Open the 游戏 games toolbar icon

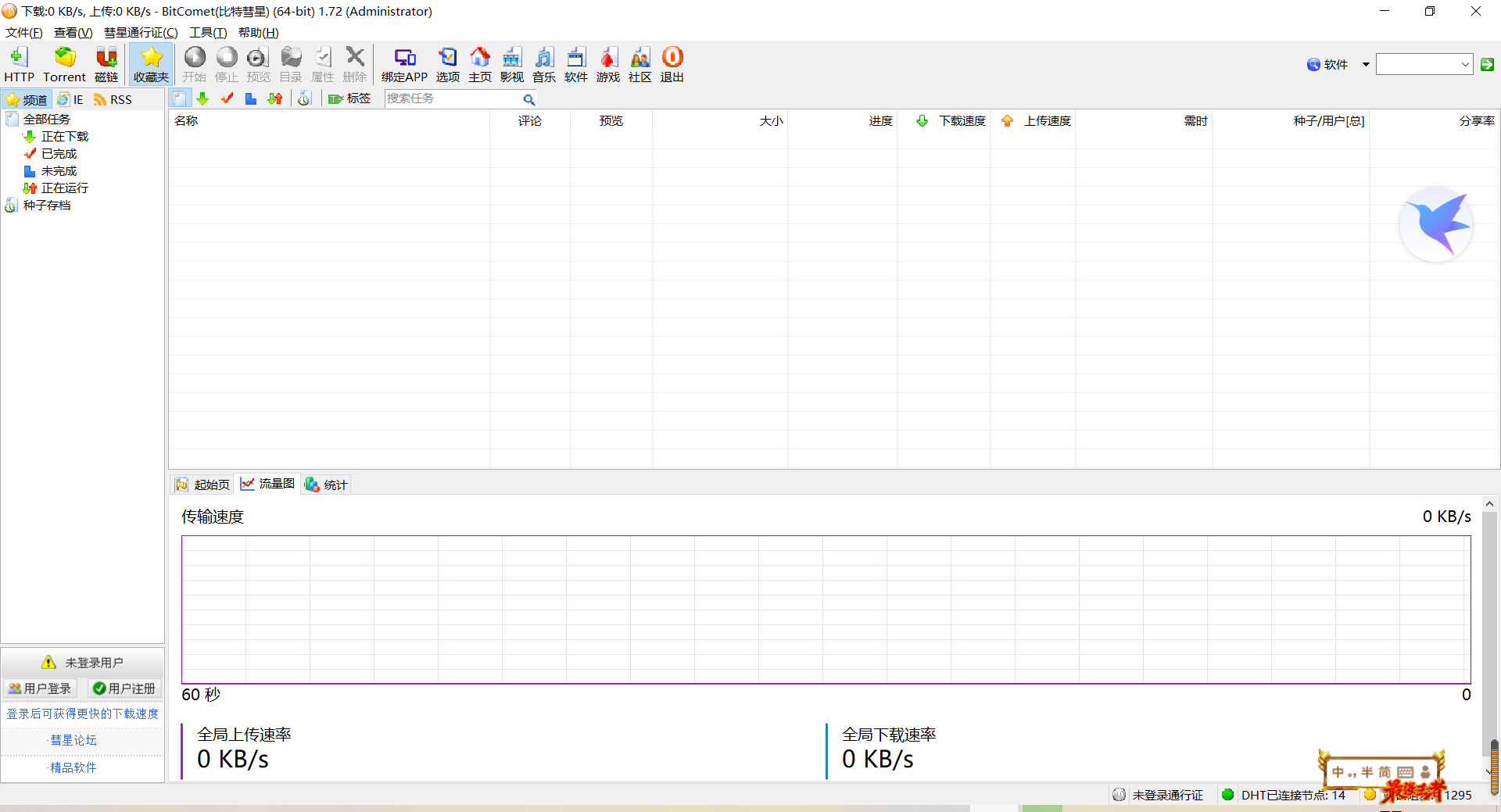pos(608,64)
